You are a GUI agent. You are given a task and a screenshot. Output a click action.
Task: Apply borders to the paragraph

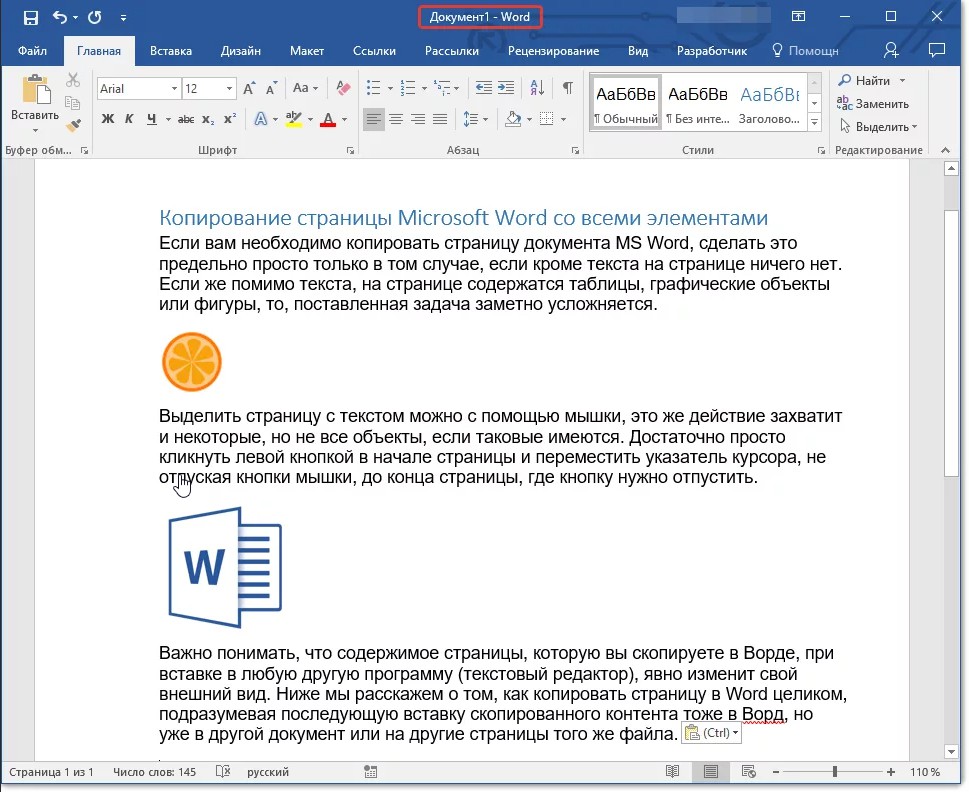click(x=546, y=119)
